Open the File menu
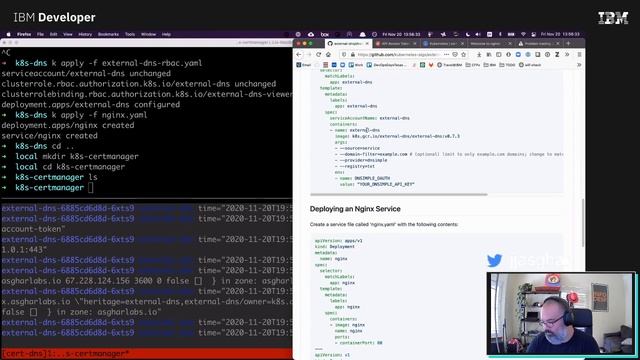Screen dimensions: 640x360 40,34
